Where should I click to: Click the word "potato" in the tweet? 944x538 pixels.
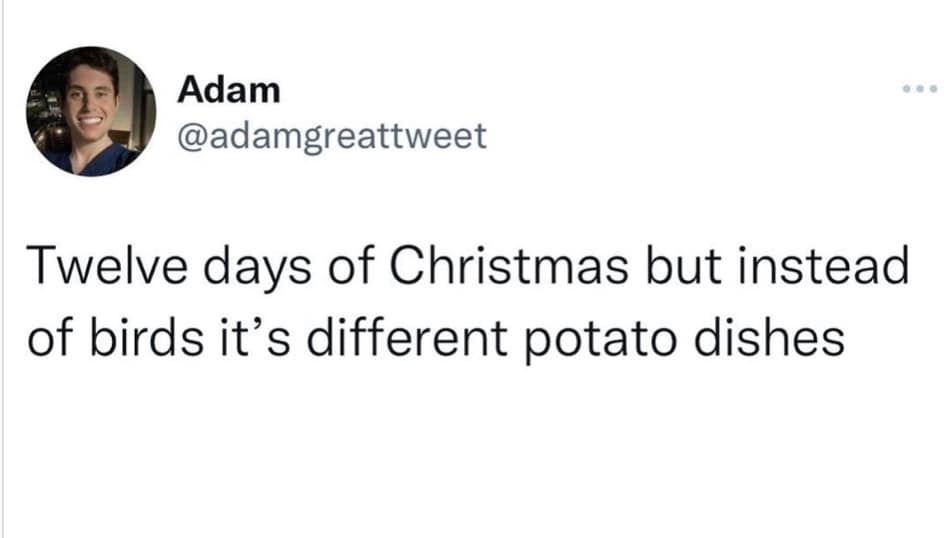615,341
